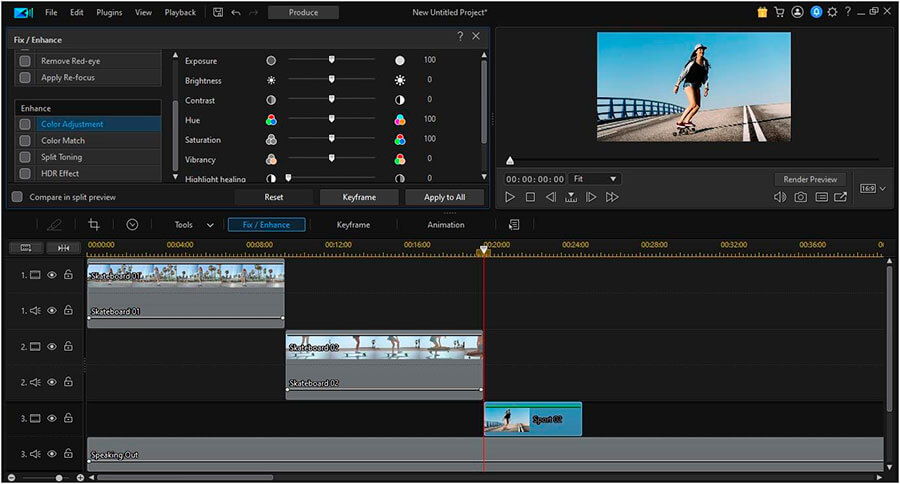Lock video track 2
Screen dimensions: 900x484
click(68, 346)
